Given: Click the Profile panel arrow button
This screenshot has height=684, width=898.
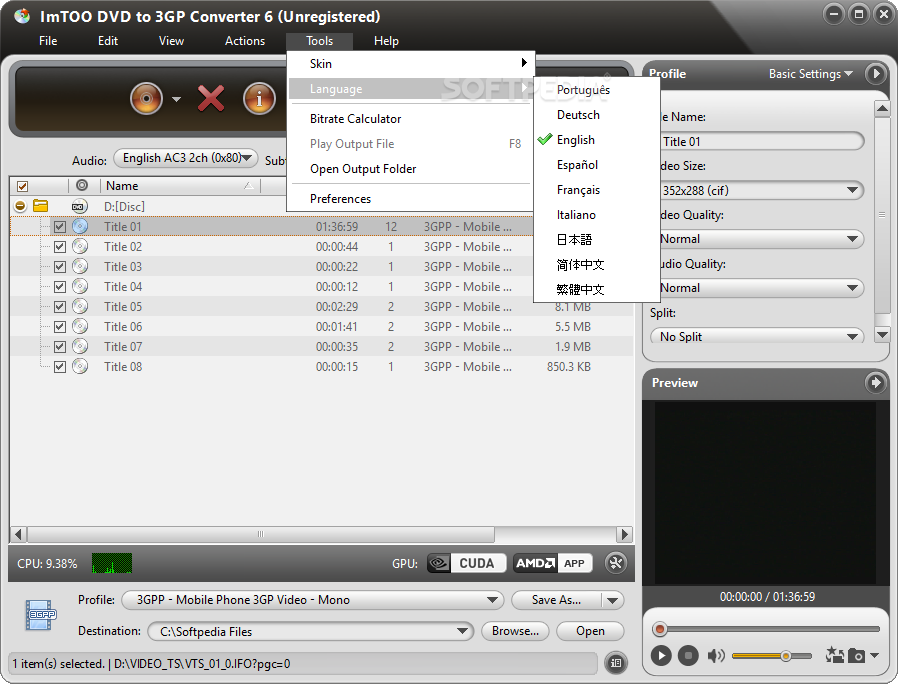Looking at the screenshot, I should coord(875,73).
